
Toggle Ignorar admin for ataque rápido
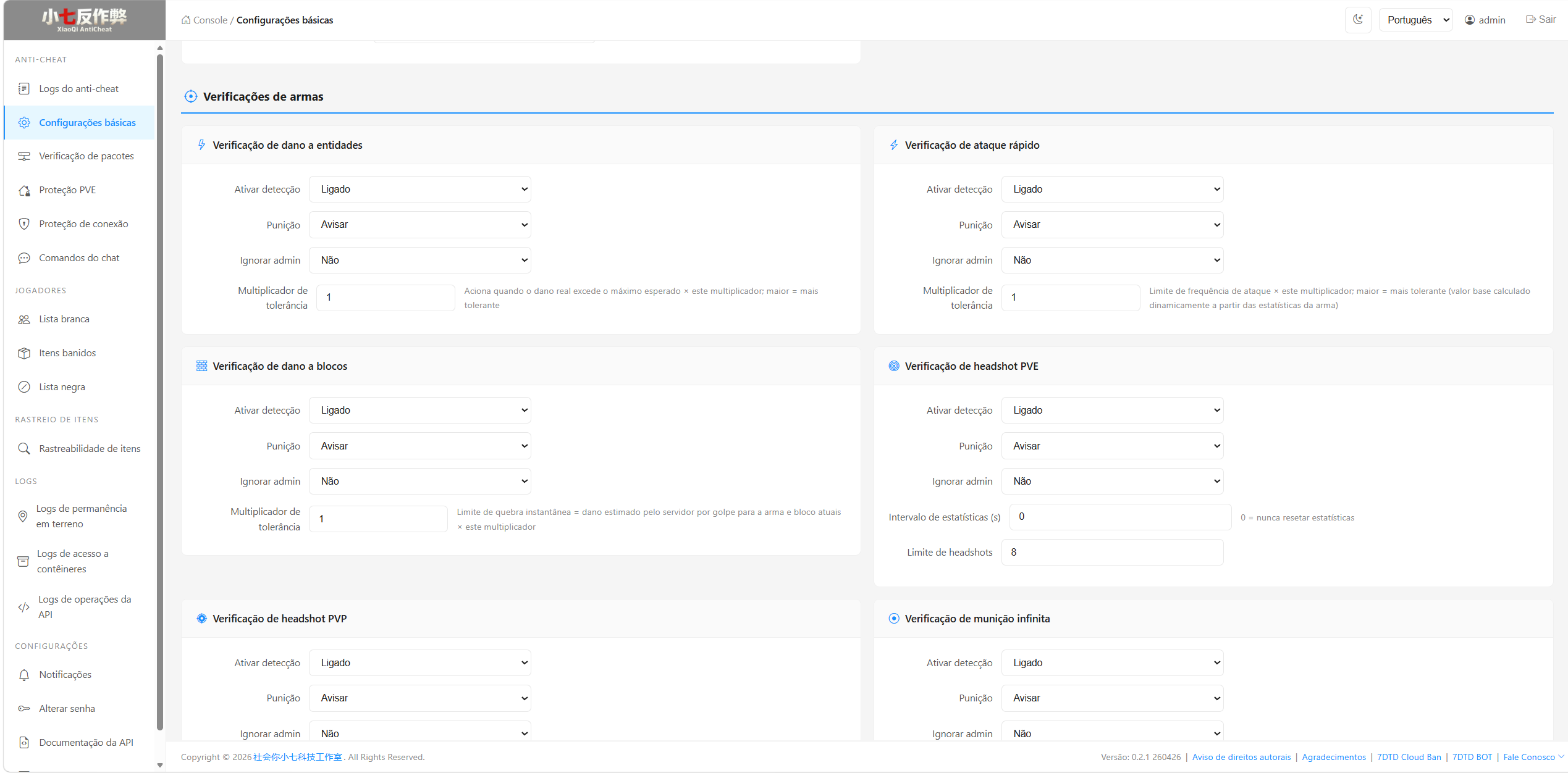tap(1111, 261)
